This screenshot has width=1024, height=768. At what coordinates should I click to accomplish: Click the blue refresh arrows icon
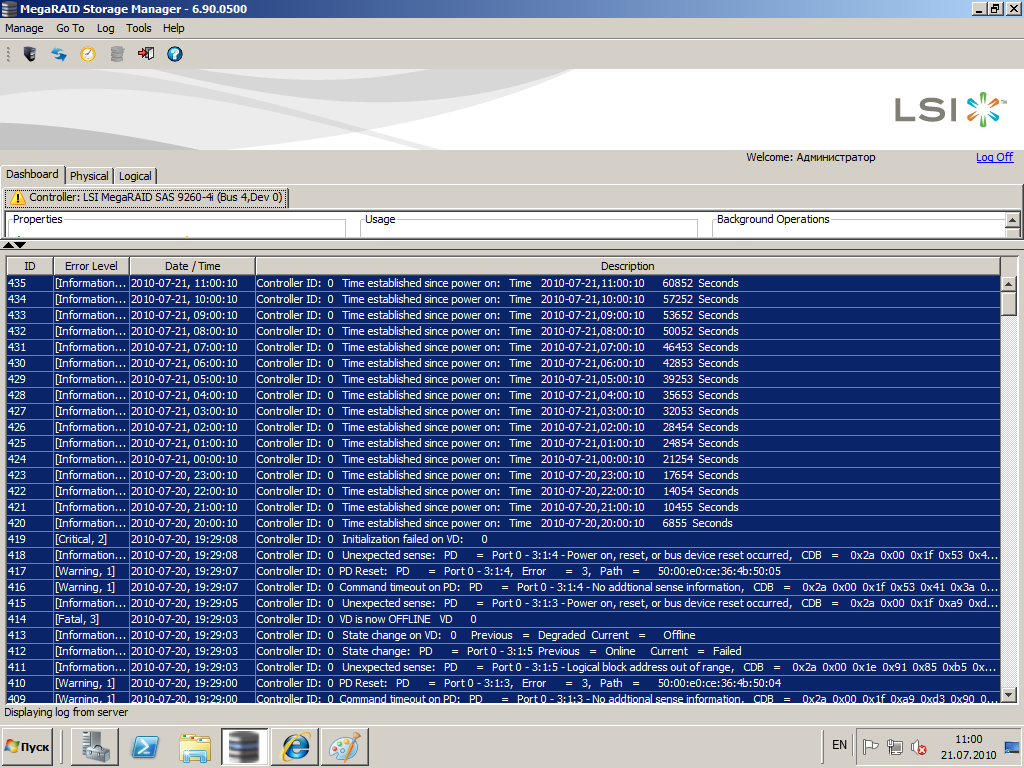pyautogui.click(x=59, y=54)
